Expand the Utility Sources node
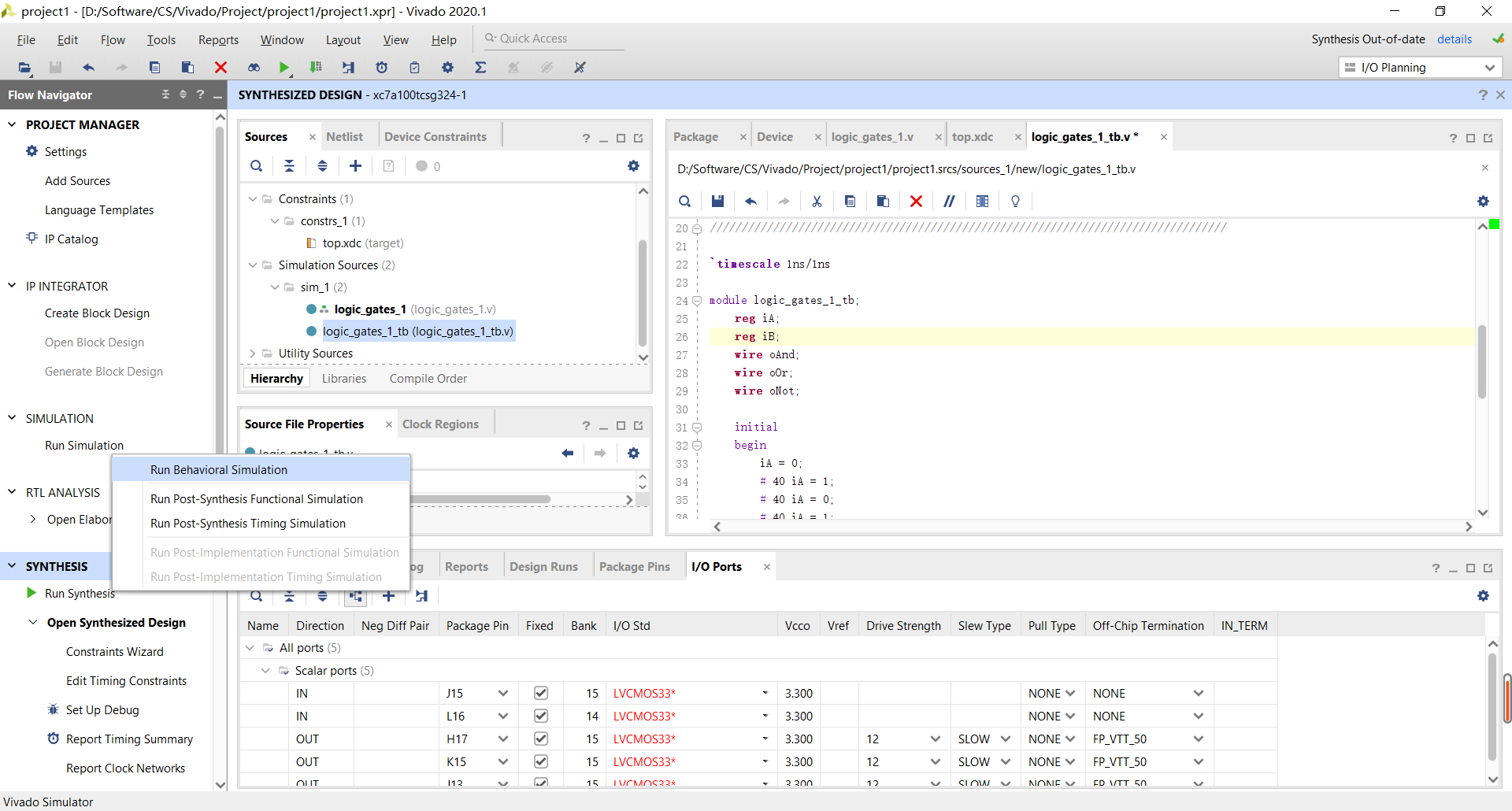Image resolution: width=1512 pixels, height=811 pixels. [x=253, y=354]
